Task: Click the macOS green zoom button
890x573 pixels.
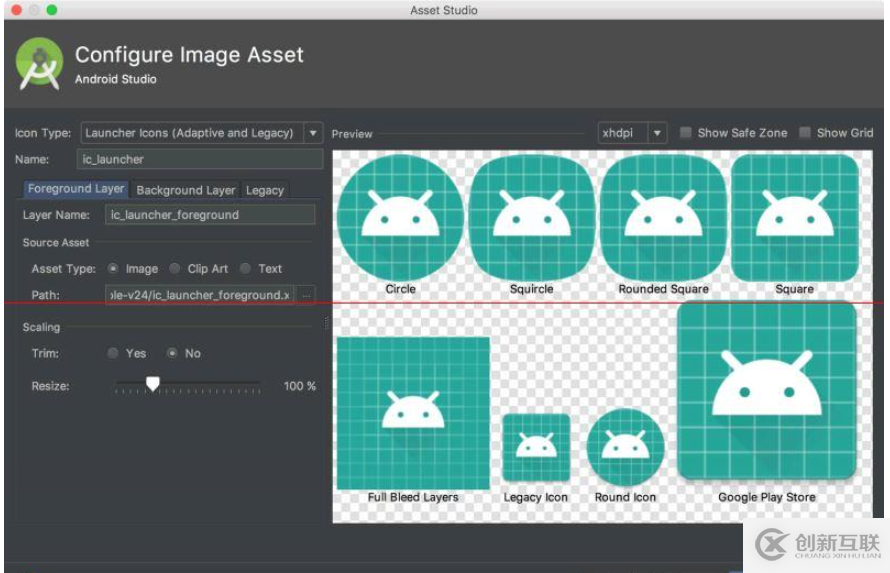Action: (x=52, y=10)
